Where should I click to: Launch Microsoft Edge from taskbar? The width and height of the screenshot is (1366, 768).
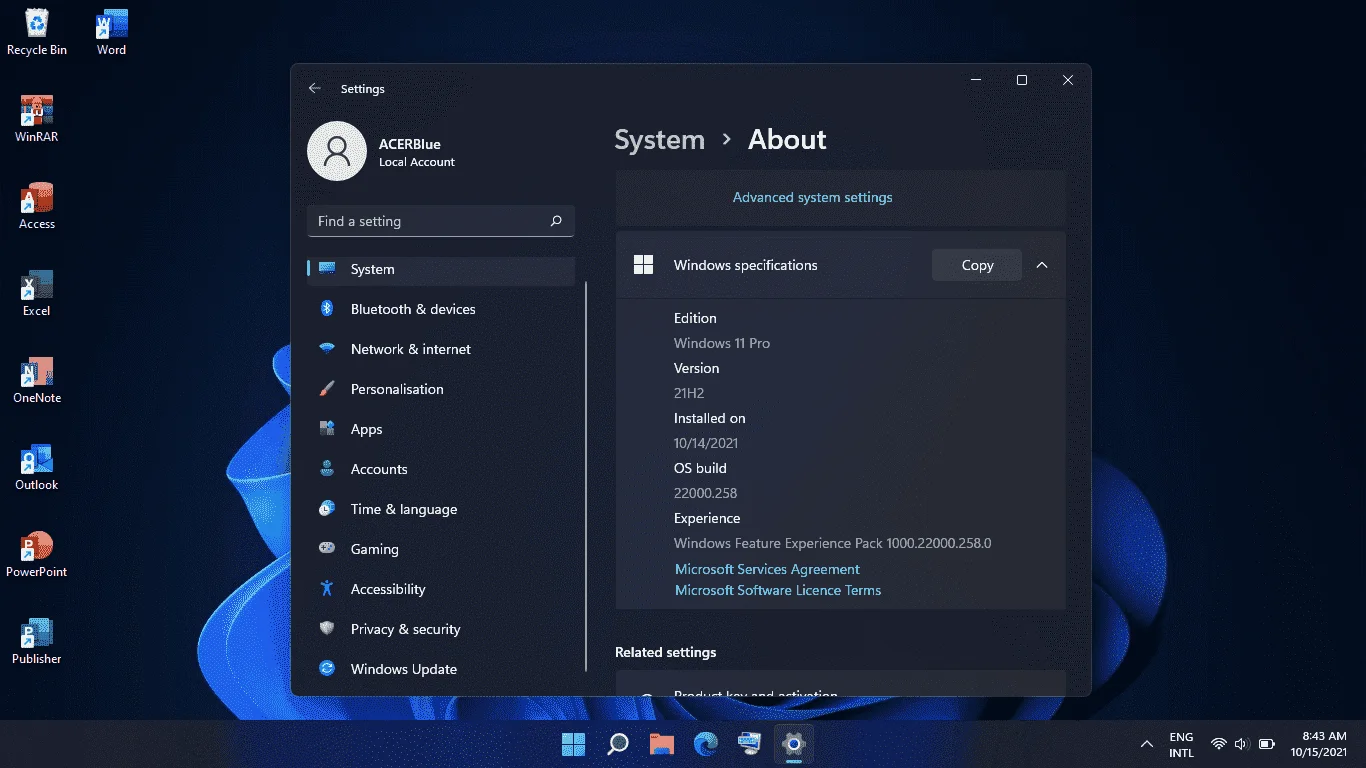click(x=706, y=743)
